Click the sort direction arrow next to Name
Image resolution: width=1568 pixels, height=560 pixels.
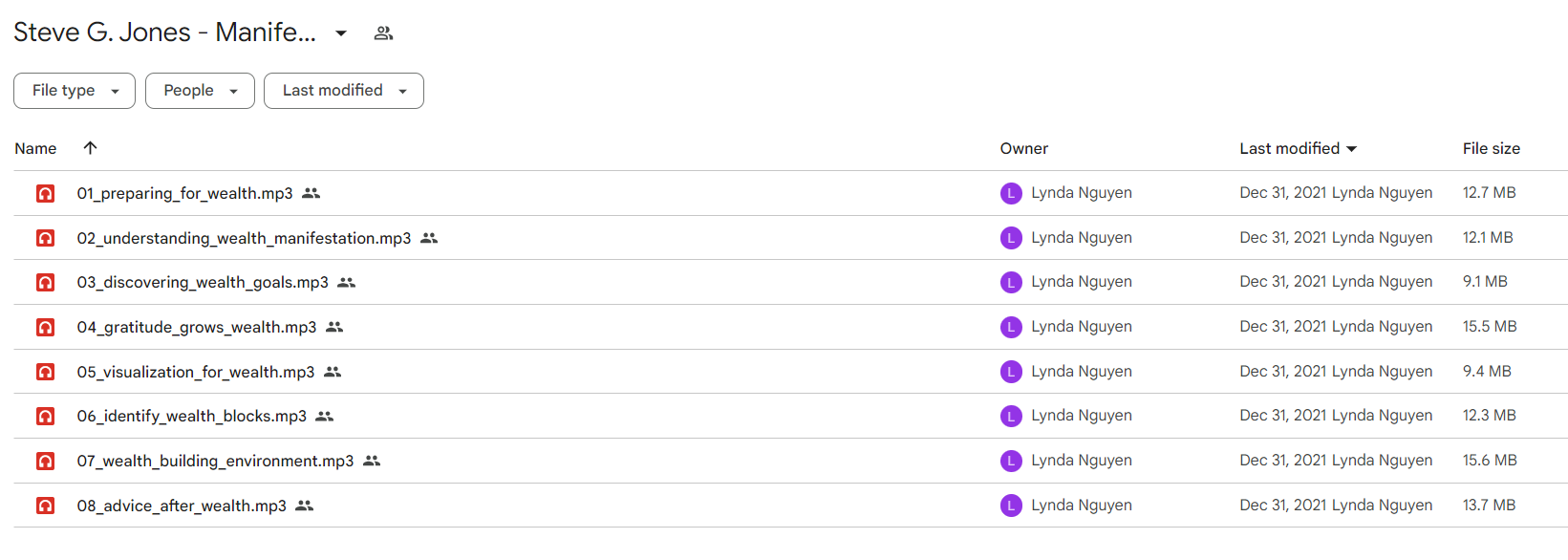[90, 148]
